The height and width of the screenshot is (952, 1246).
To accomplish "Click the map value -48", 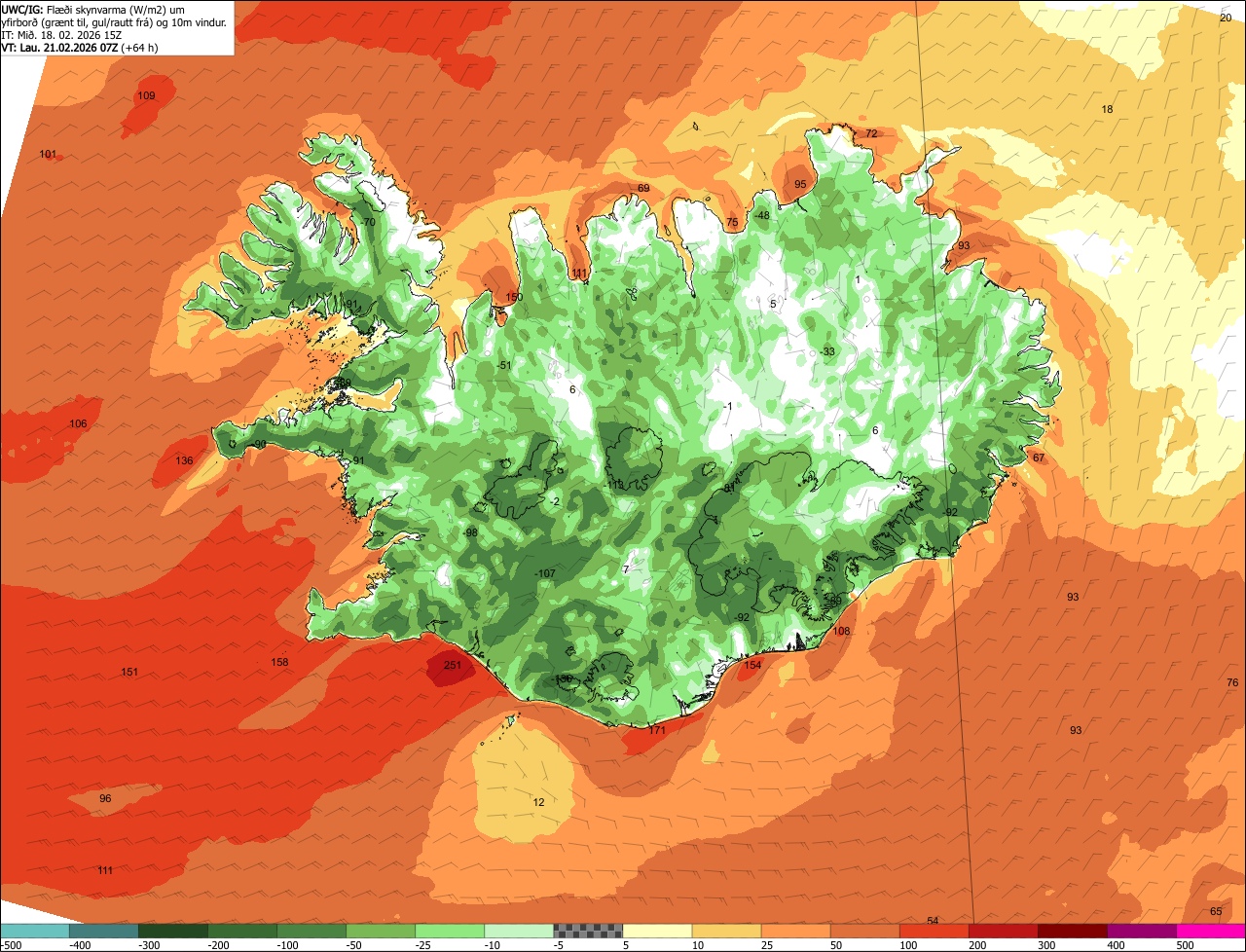I will pyautogui.click(x=761, y=215).
